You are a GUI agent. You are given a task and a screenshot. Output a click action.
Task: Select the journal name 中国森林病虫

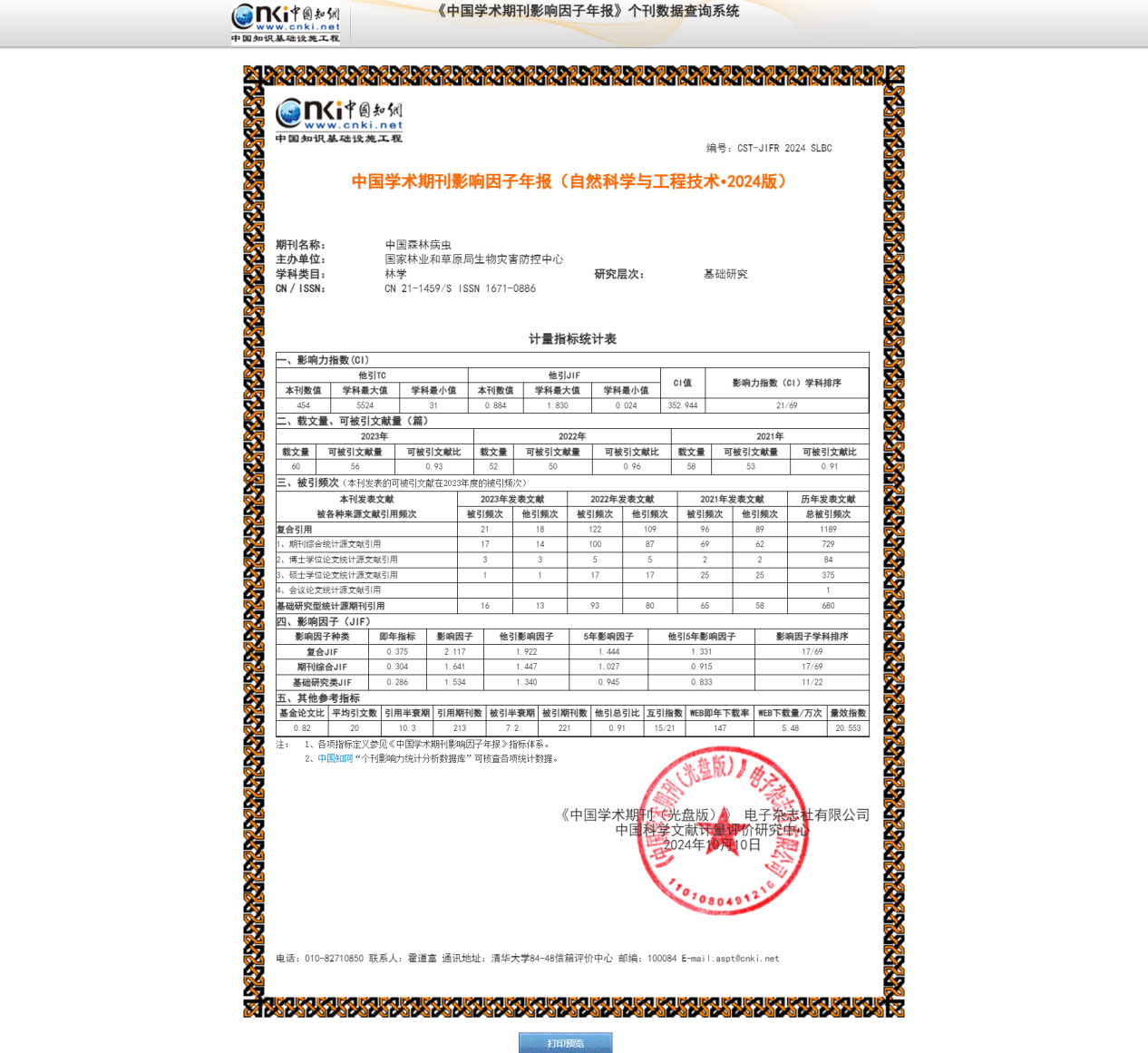[x=418, y=245]
